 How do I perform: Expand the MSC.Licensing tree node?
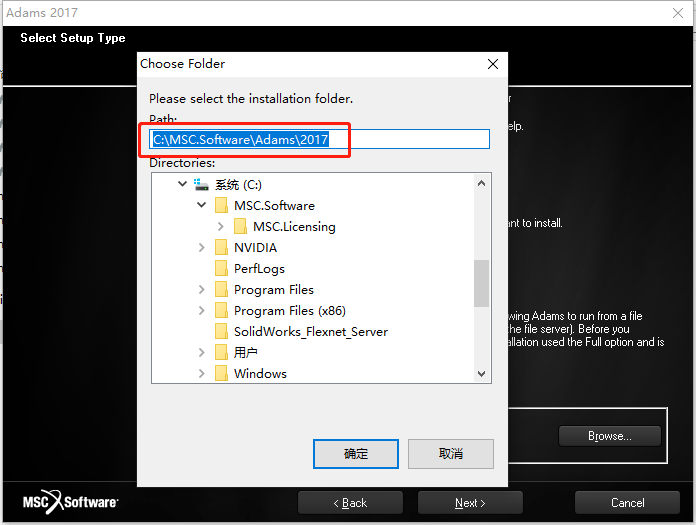point(221,226)
